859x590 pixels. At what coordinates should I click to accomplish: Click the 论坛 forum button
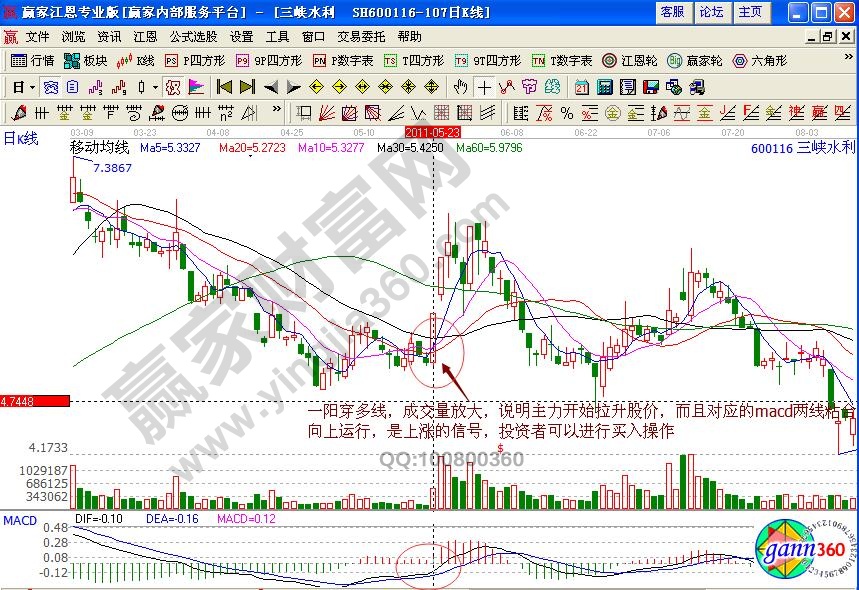click(x=711, y=12)
